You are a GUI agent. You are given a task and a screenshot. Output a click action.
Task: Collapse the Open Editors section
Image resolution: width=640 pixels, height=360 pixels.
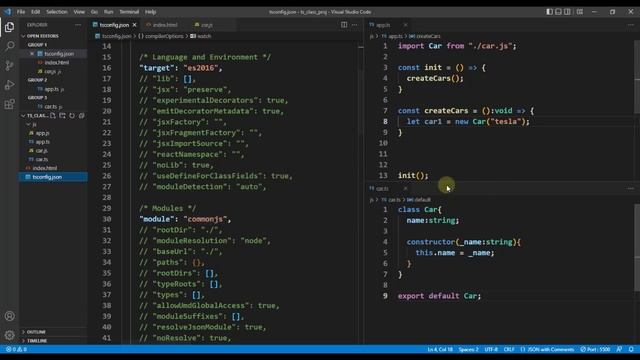click(42, 36)
